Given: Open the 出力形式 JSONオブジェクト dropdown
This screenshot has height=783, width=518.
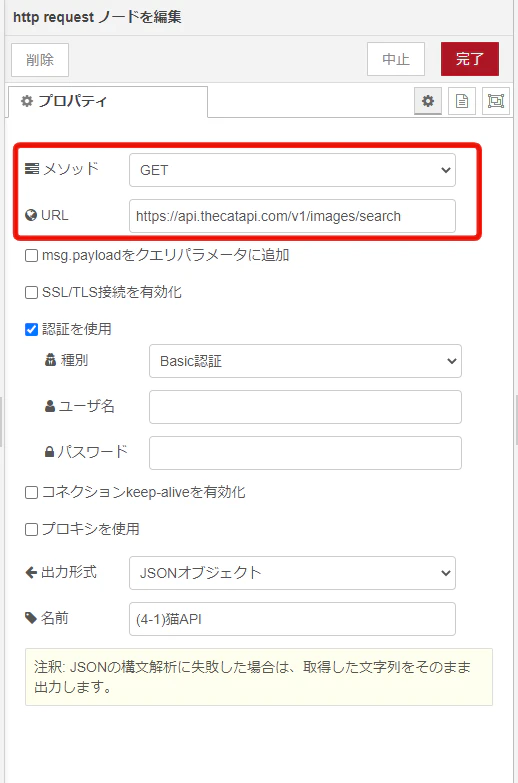Looking at the screenshot, I should tap(292, 573).
